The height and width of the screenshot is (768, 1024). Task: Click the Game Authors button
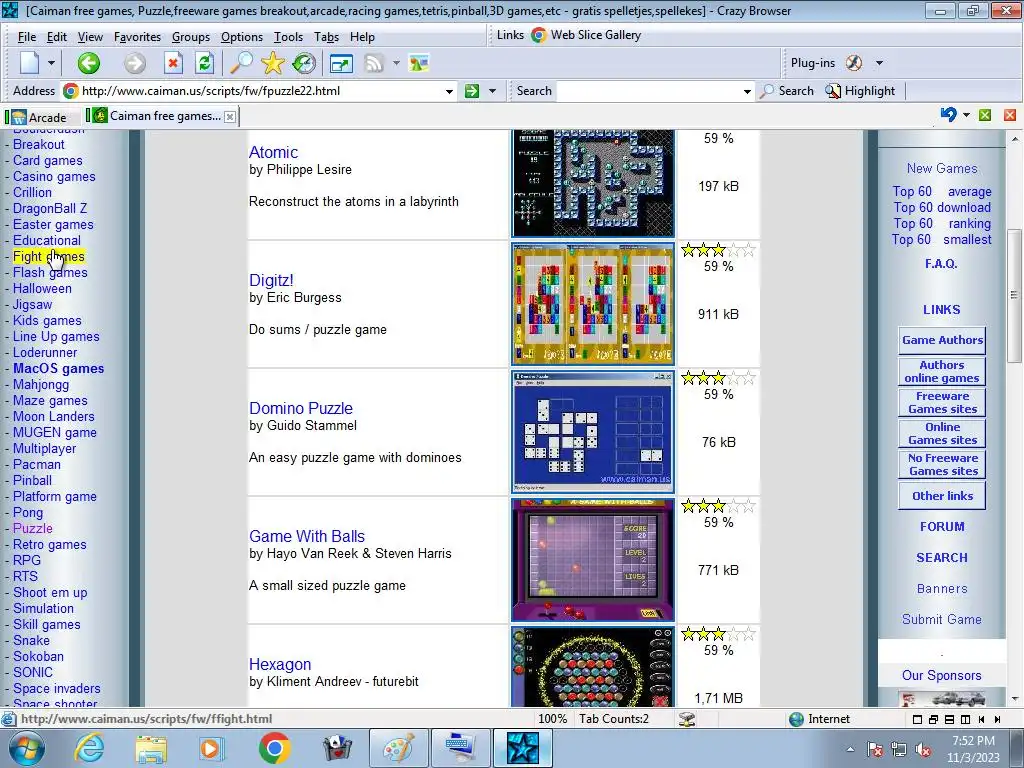942,340
